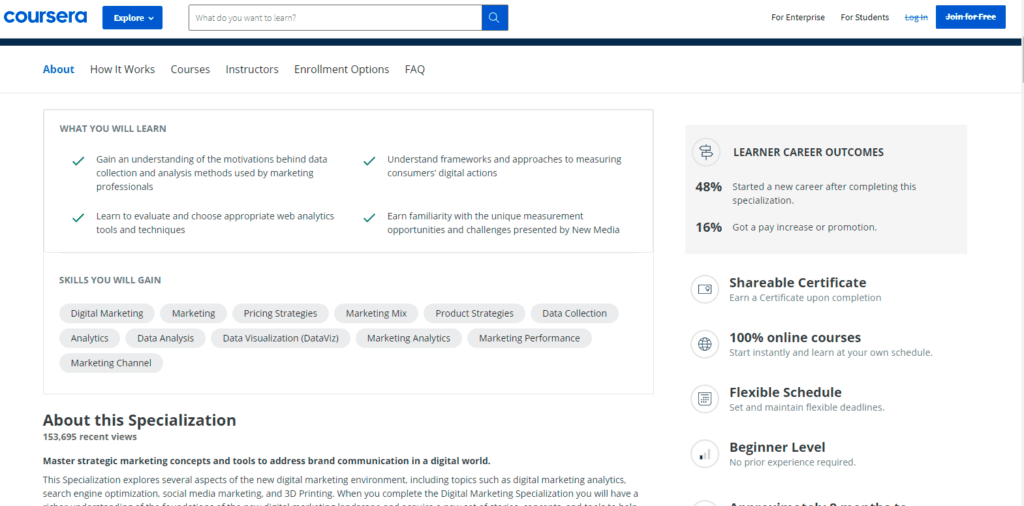Screen dimensions: 1024x506
Task: Open the Courses tab
Action: pyautogui.click(x=190, y=69)
